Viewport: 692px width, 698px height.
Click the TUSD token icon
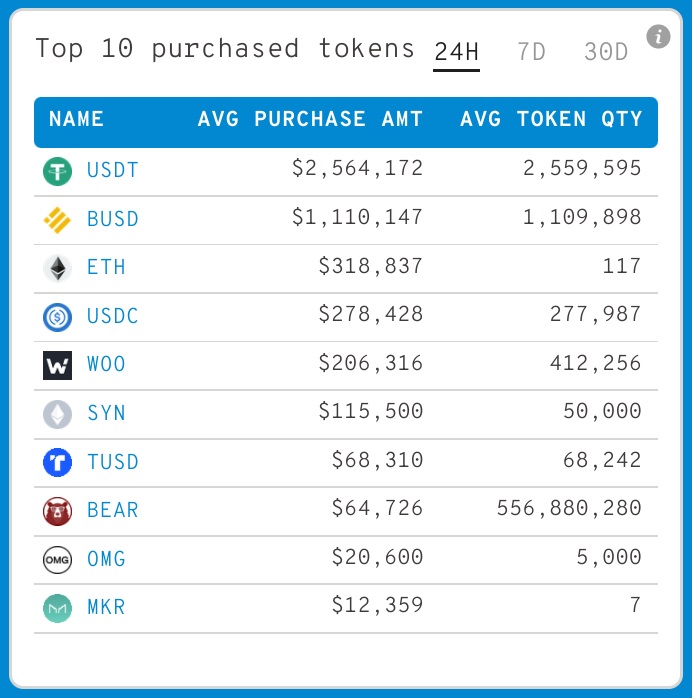(x=58, y=462)
